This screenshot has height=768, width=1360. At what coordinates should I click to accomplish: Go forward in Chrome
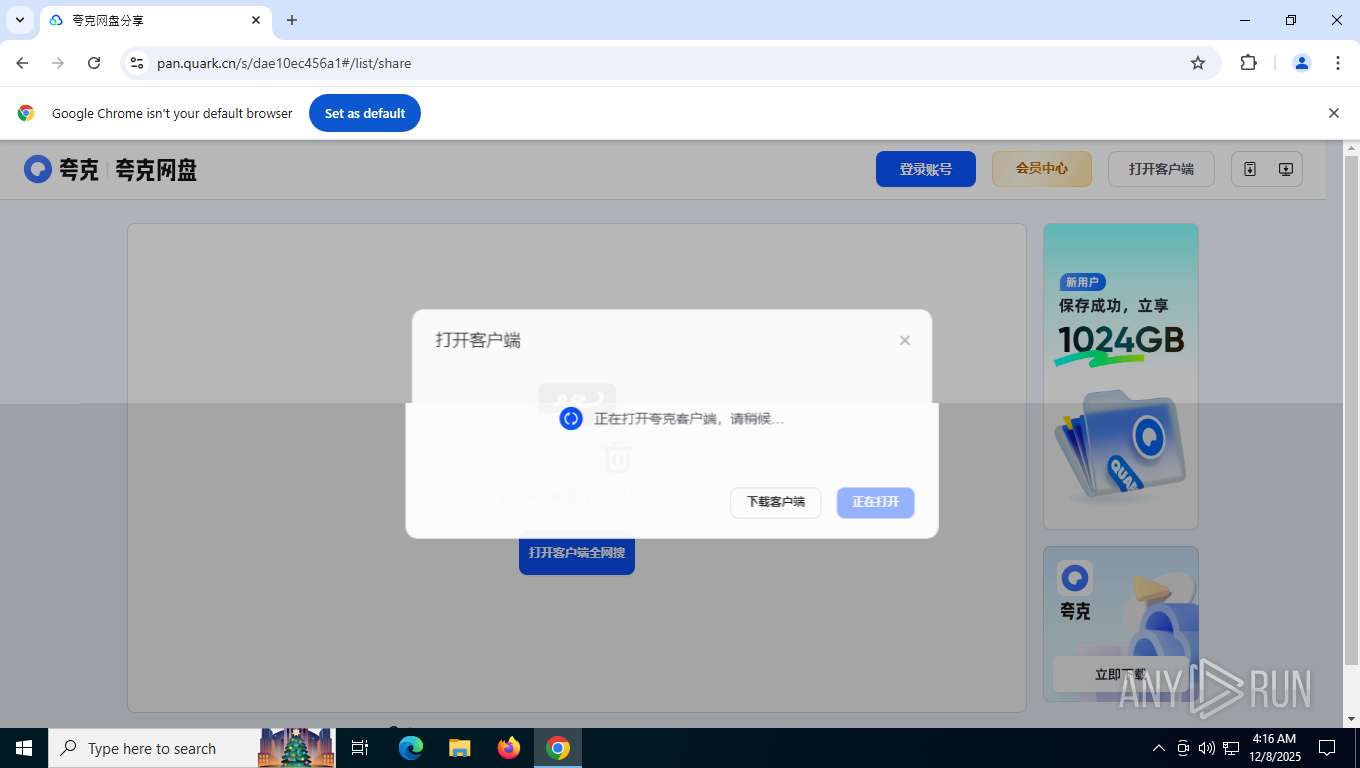click(58, 63)
